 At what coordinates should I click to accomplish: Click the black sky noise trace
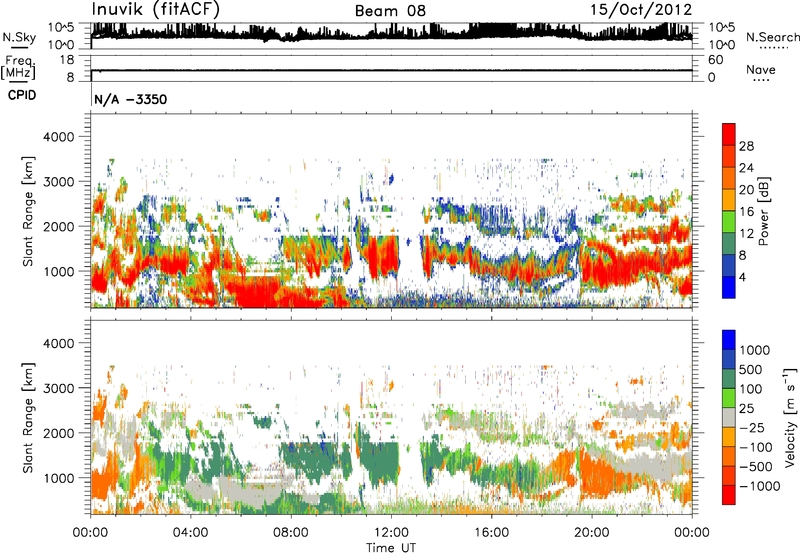(391, 33)
